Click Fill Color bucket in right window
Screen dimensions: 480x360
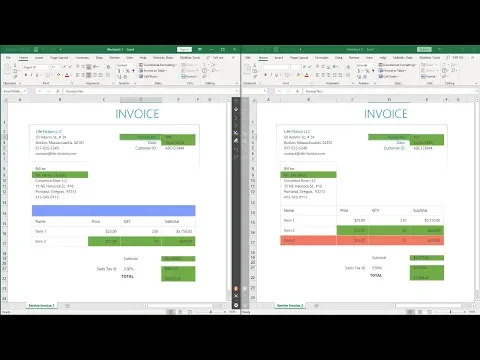(298, 75)
